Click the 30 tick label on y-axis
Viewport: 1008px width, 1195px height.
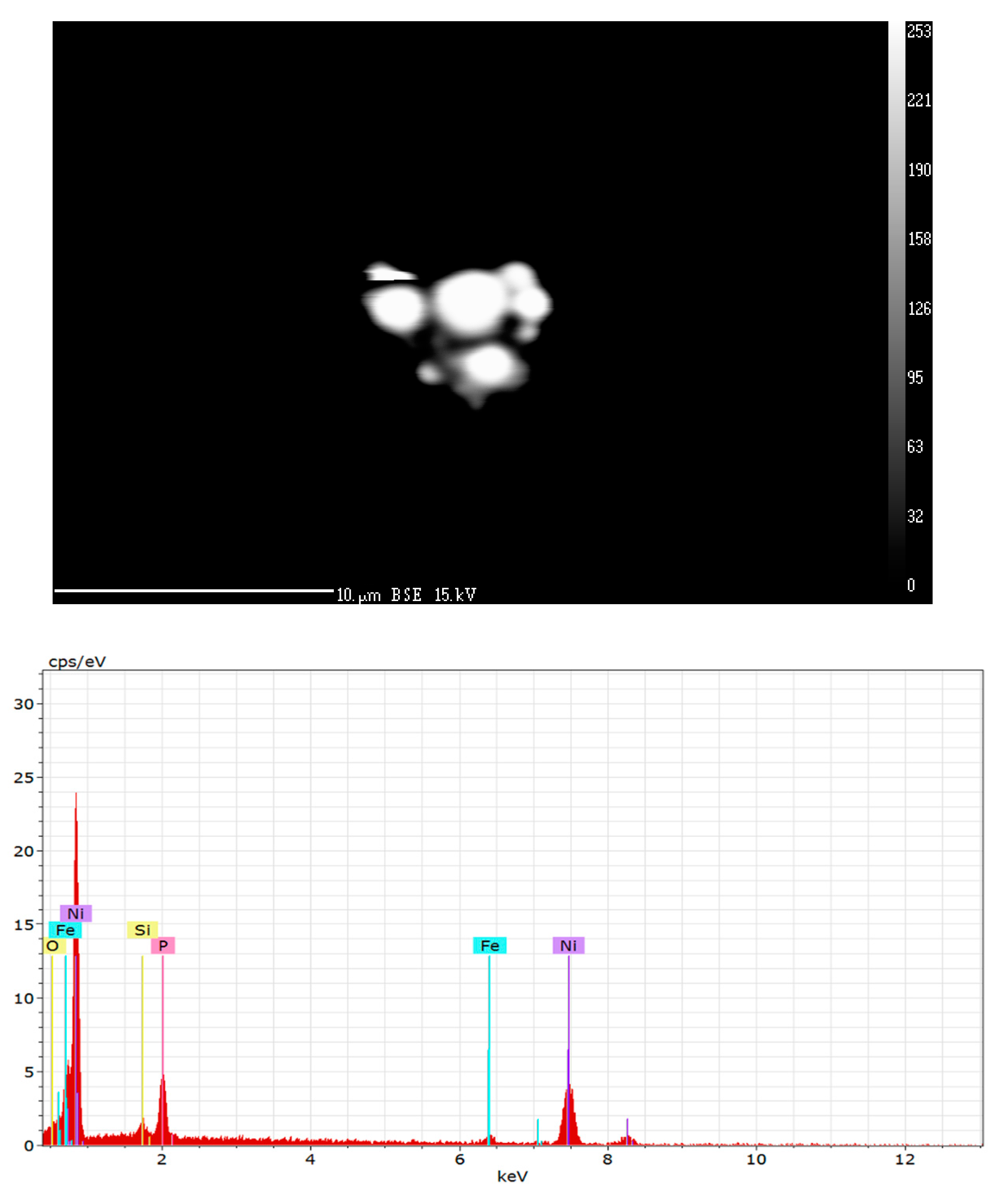pos(24,704)
